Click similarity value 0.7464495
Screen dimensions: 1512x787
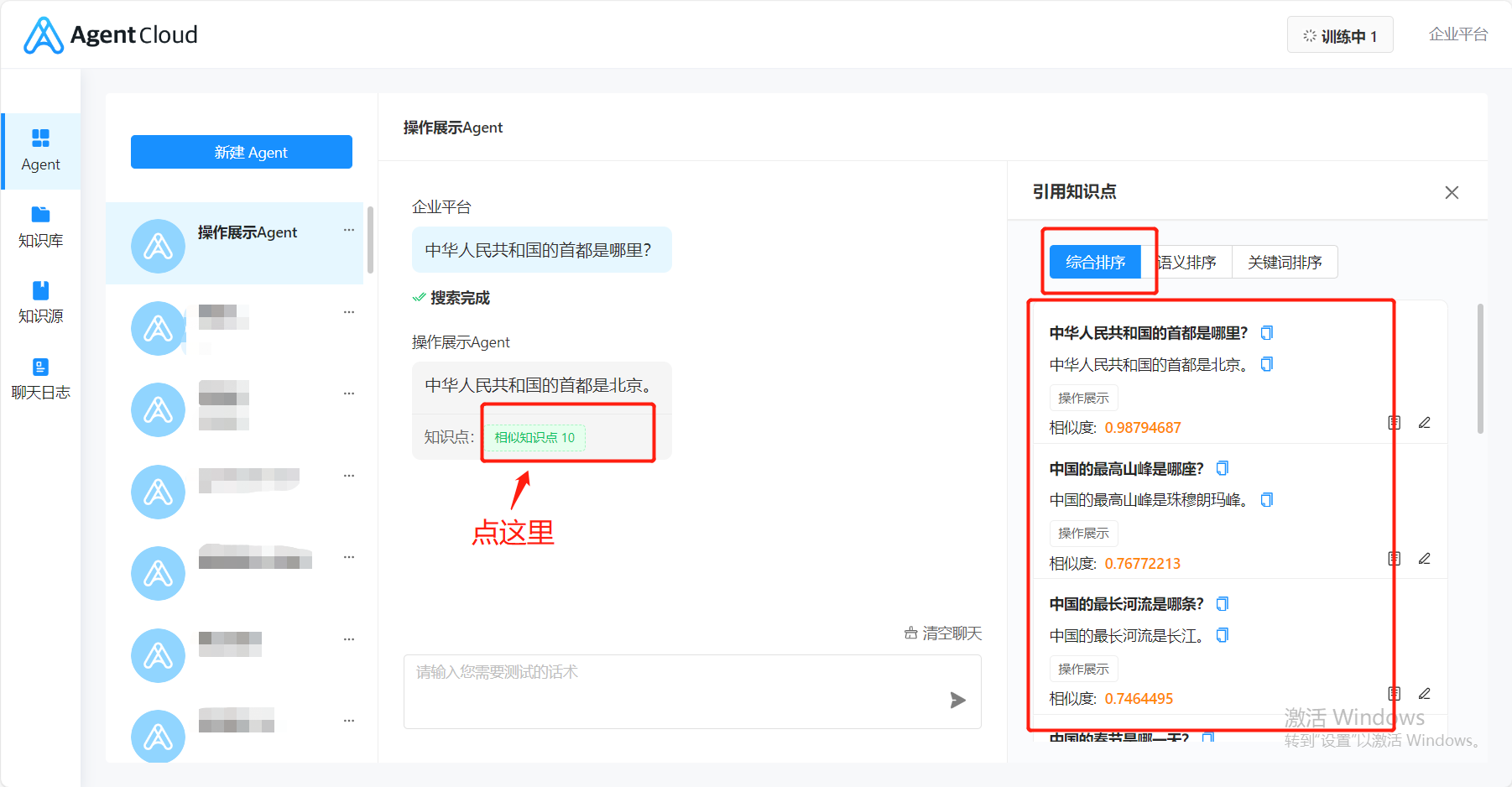1139,699
